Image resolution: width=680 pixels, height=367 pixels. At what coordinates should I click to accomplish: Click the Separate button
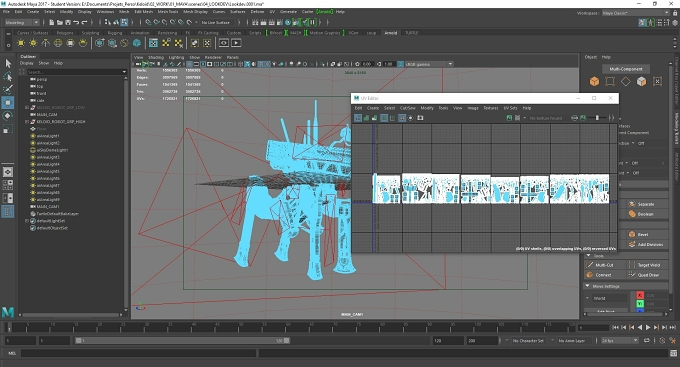point(645,204)
